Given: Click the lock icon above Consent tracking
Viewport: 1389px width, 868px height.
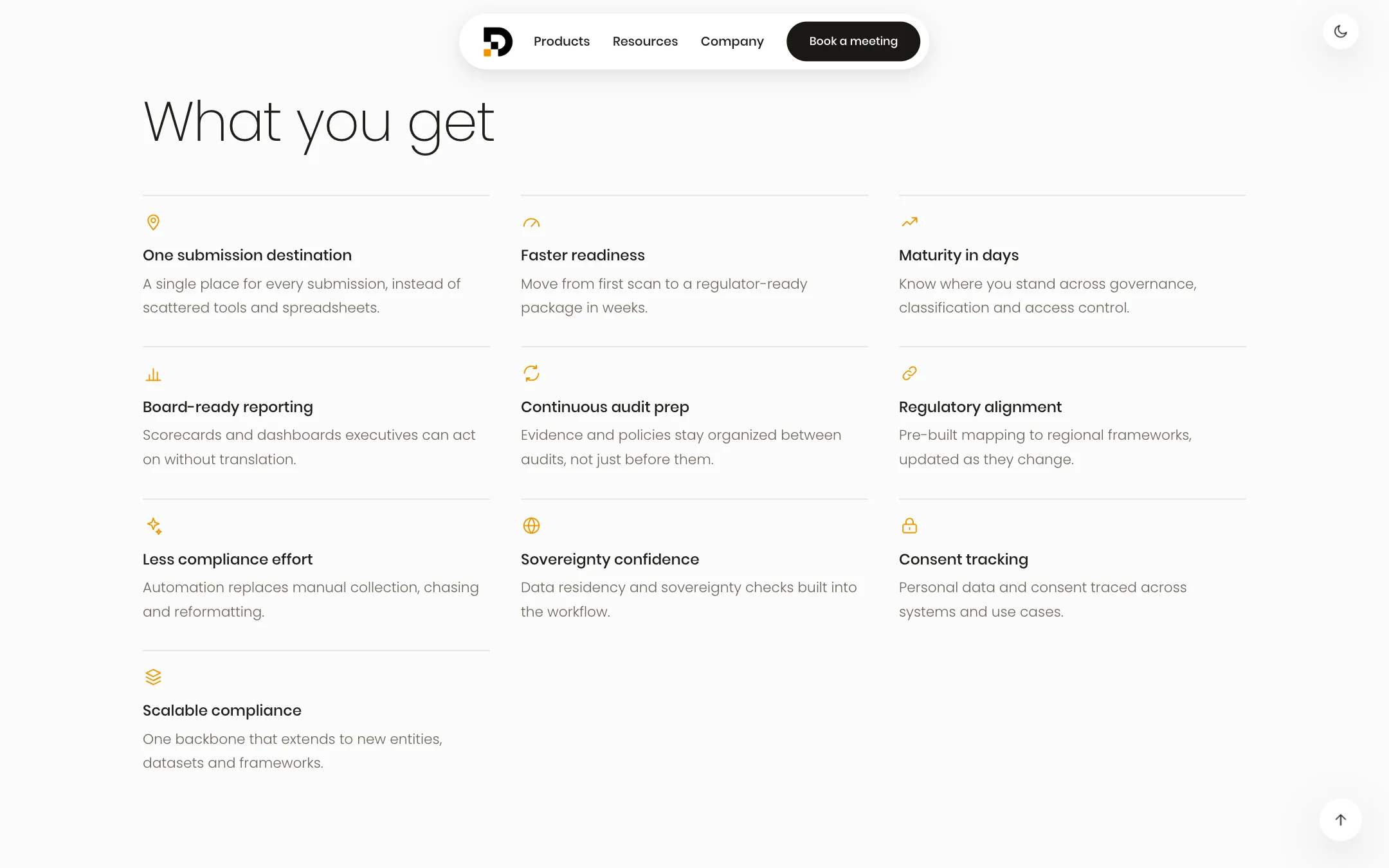Looking at the screenshot, I should pos(909,526).
